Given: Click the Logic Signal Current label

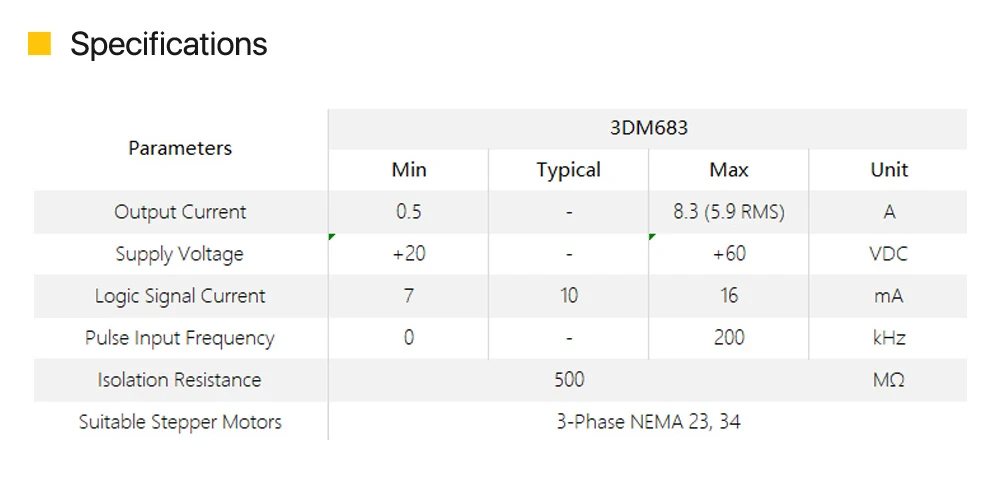Looking at the screenshot, I should click(180, 296).
